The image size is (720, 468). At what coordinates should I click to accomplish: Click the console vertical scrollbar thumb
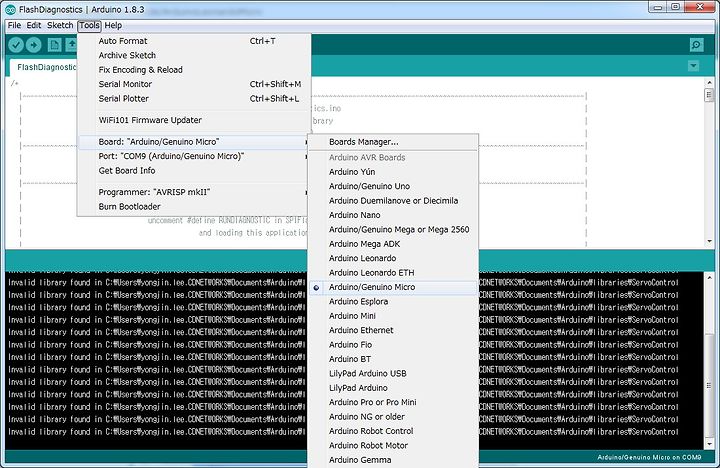pyautogui.click(x=709, y=386)
